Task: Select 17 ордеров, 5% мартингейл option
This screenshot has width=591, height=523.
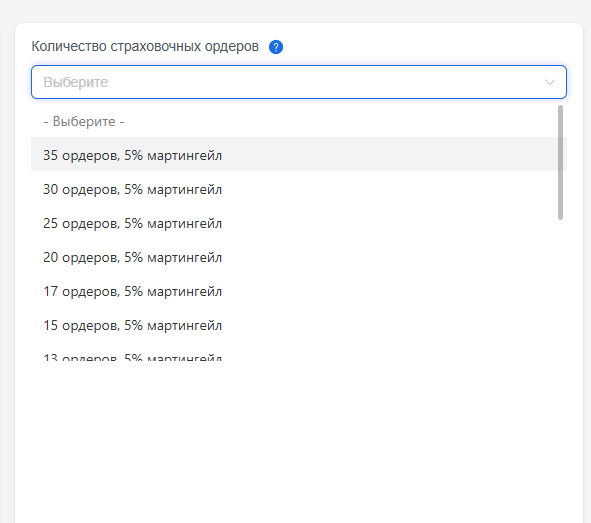Action: pos(299,291)
